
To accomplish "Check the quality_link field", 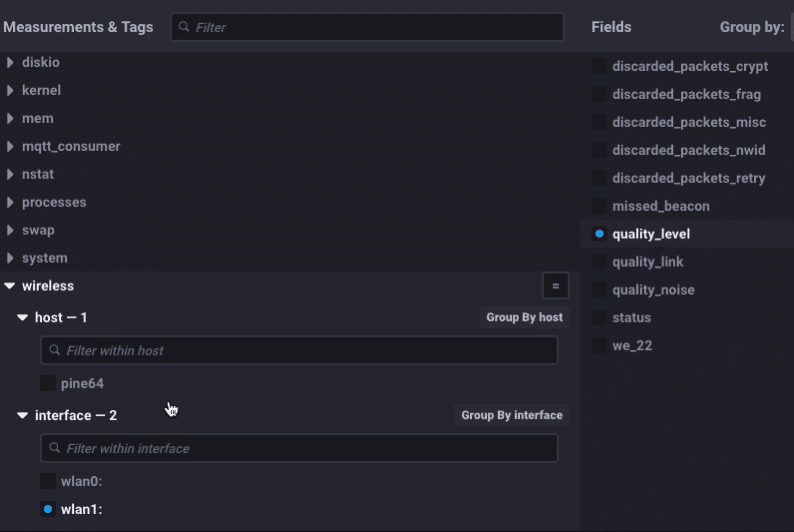I will [x=599, y=262].
